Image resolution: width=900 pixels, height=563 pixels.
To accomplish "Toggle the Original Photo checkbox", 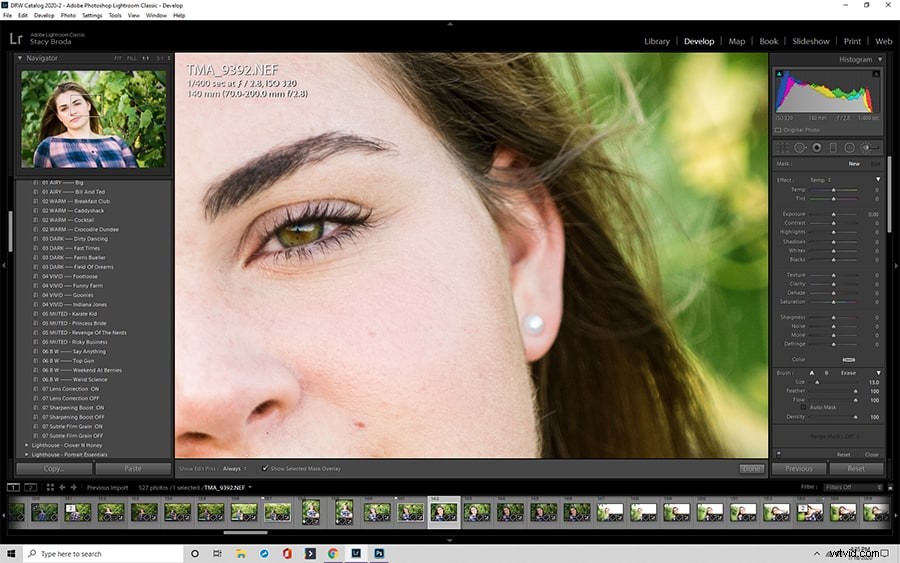I will 778,130.
